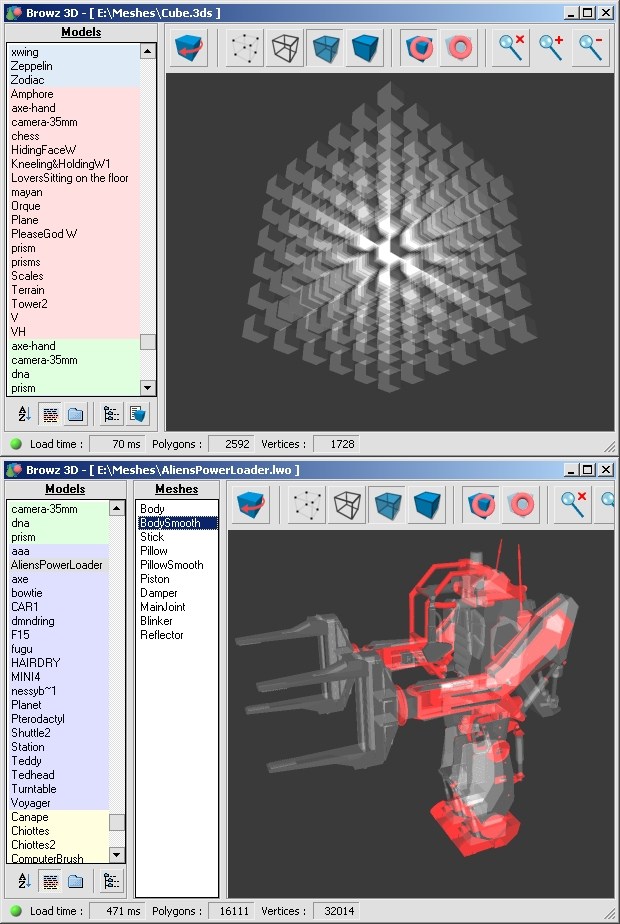Select Tower2 model in top list

[74, 304]
